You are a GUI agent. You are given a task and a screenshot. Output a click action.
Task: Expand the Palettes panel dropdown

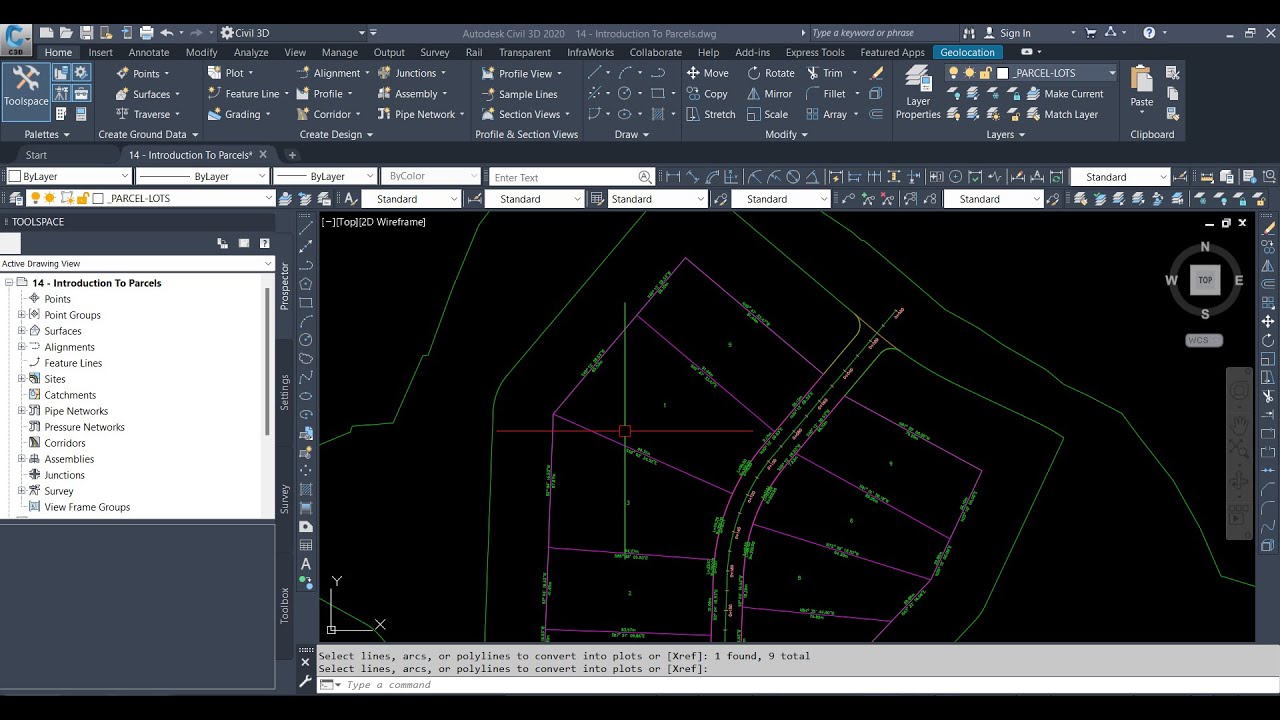(47, 134)
